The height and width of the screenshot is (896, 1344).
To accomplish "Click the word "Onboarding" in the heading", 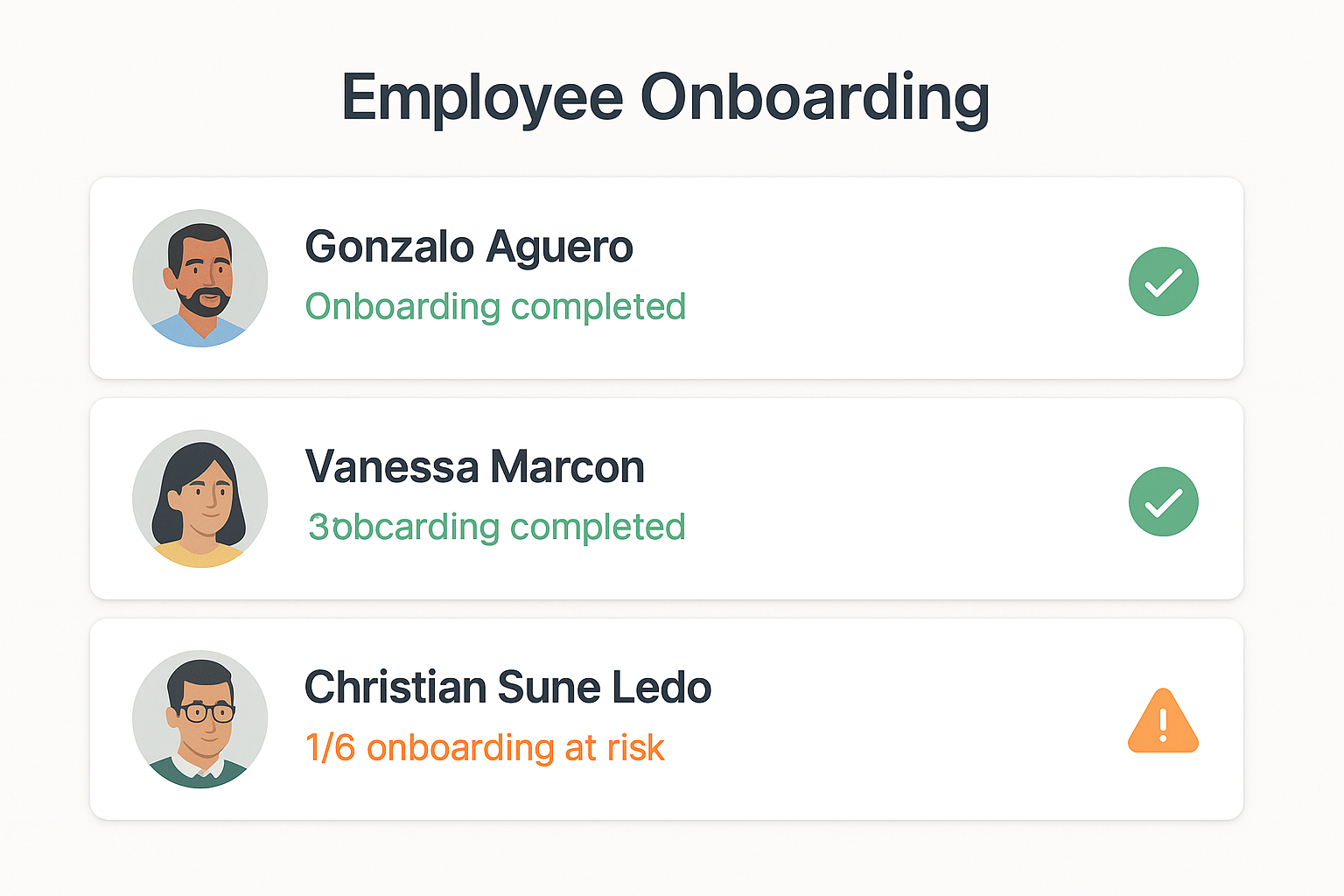I will (815, 98).
